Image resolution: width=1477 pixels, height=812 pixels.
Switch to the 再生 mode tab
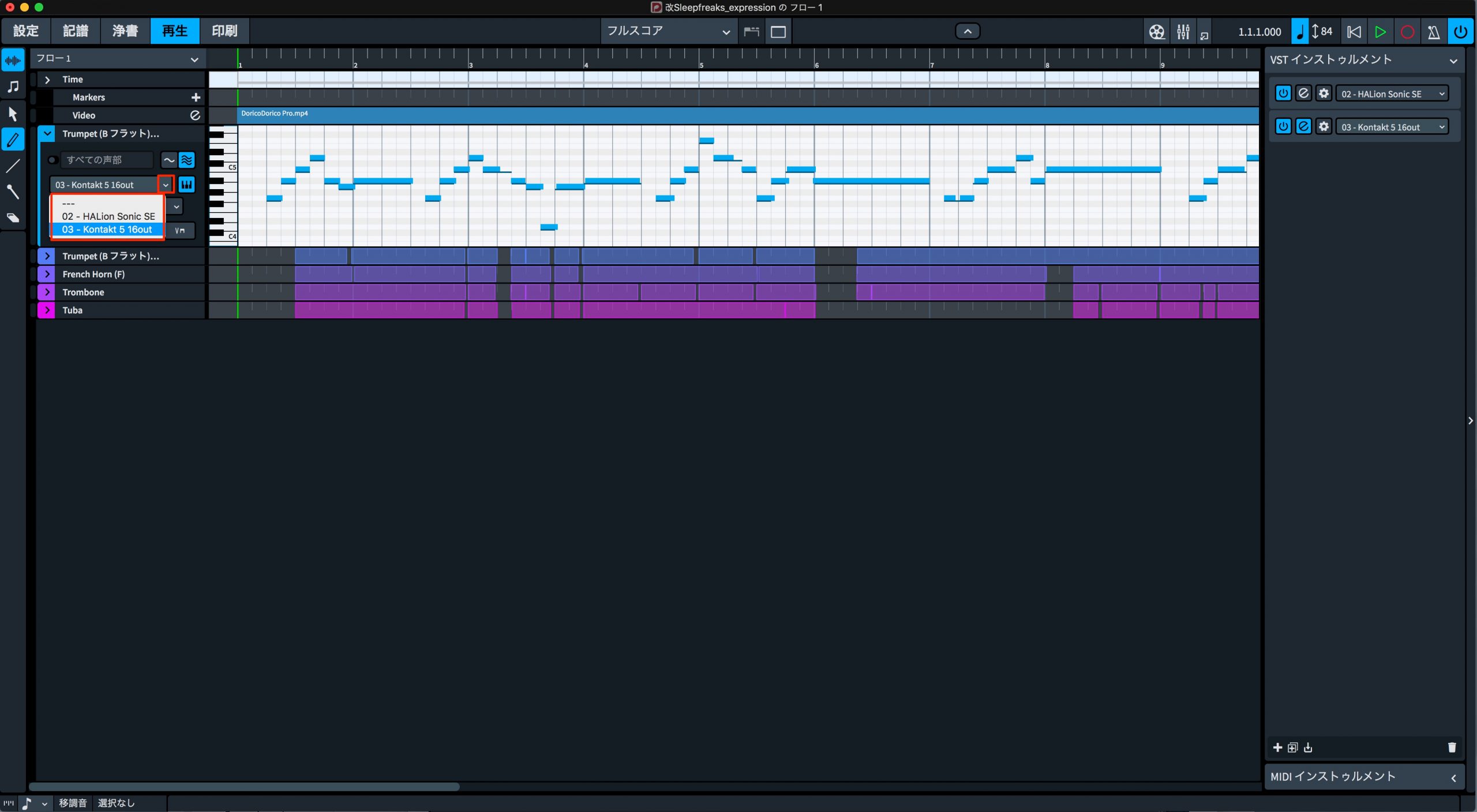point(175,31)
